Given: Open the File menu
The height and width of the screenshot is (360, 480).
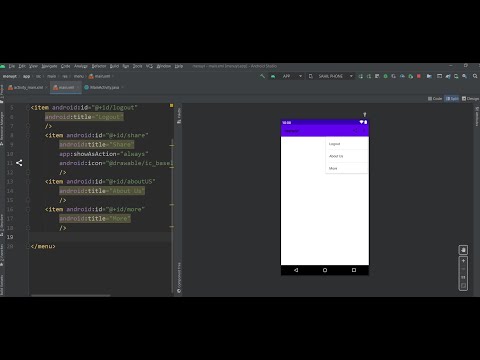Looking at the screenshot, I should (x=12, y=66).
